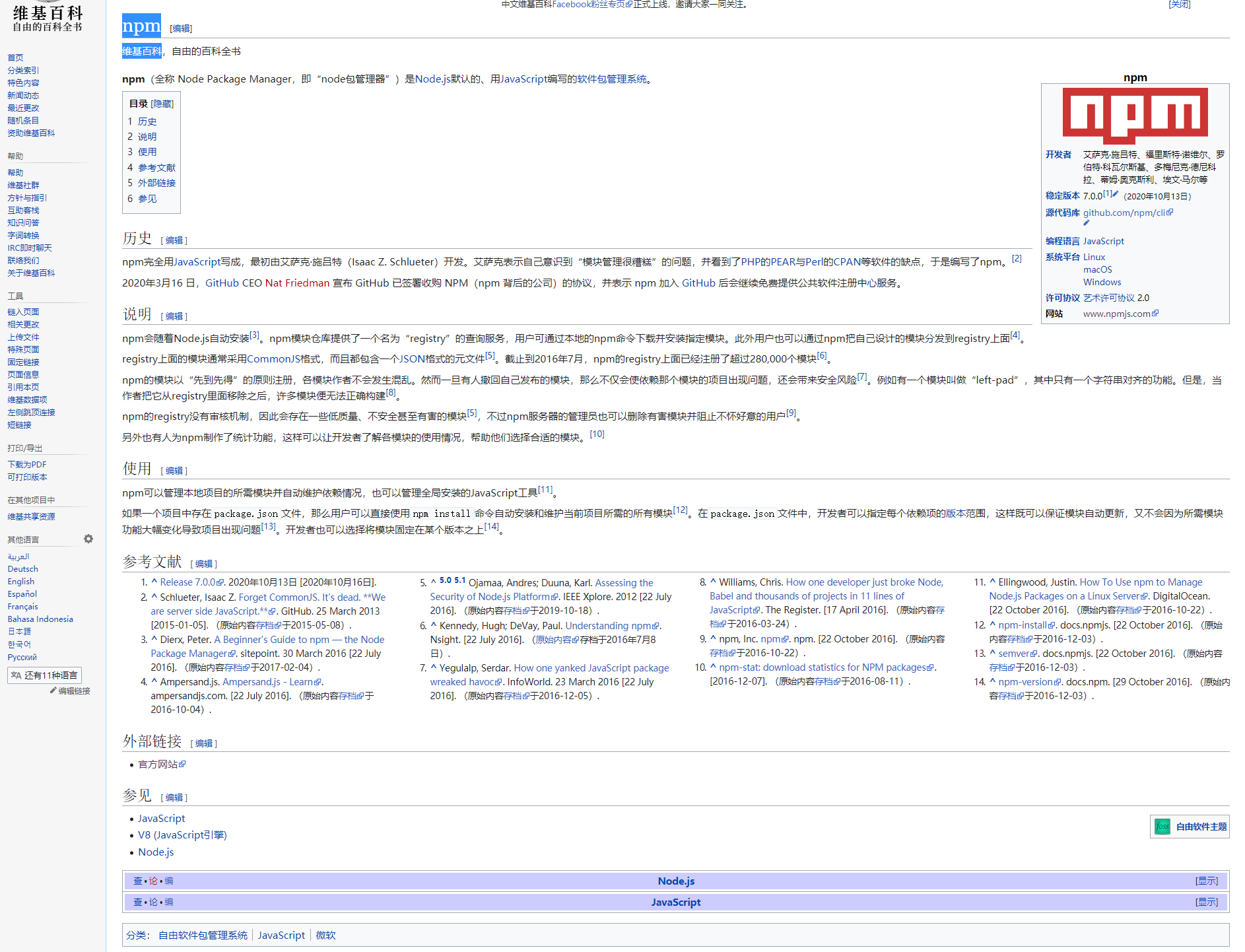This screenshot has width=1245, height=952.
Task: Jump to 参考文献 in table of contents
Action: 156,168
